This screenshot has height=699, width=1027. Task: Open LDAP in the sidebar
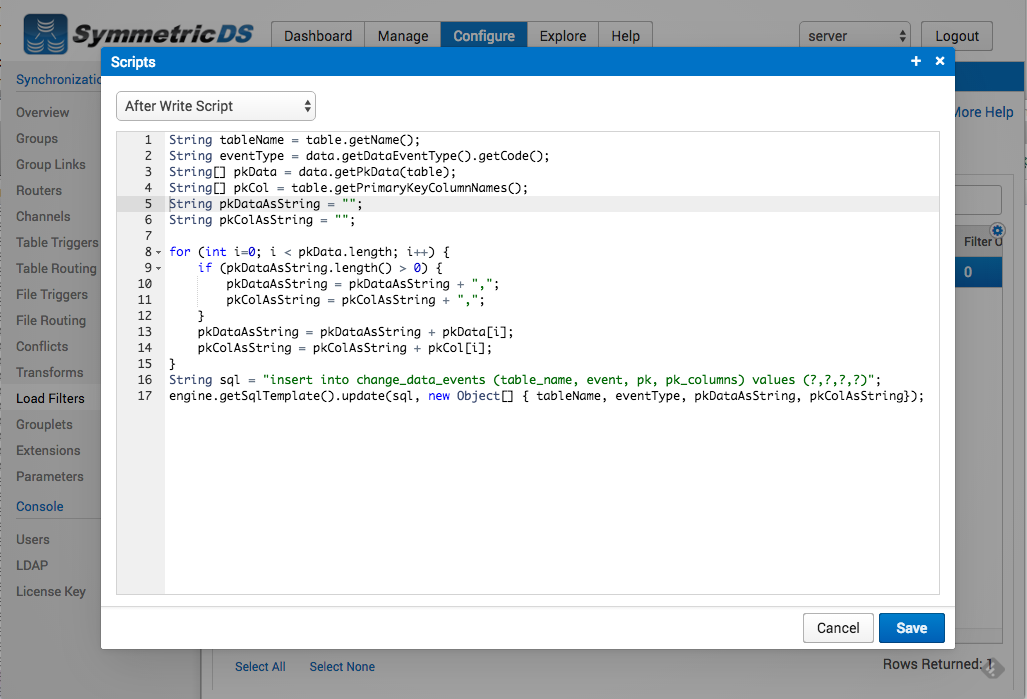tap(32, 565)
